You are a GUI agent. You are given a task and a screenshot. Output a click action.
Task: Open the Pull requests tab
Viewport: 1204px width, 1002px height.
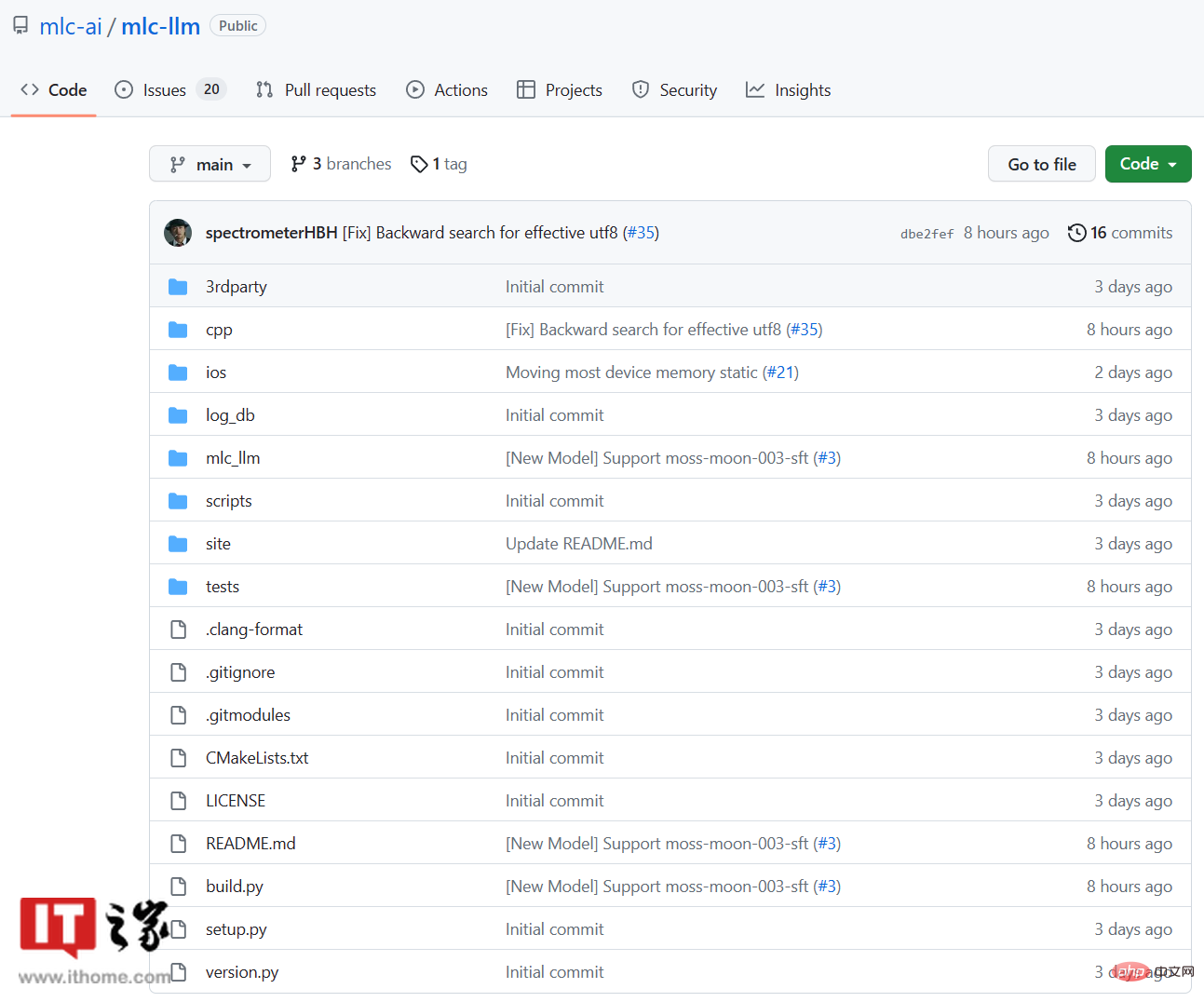tap(317, 90)
